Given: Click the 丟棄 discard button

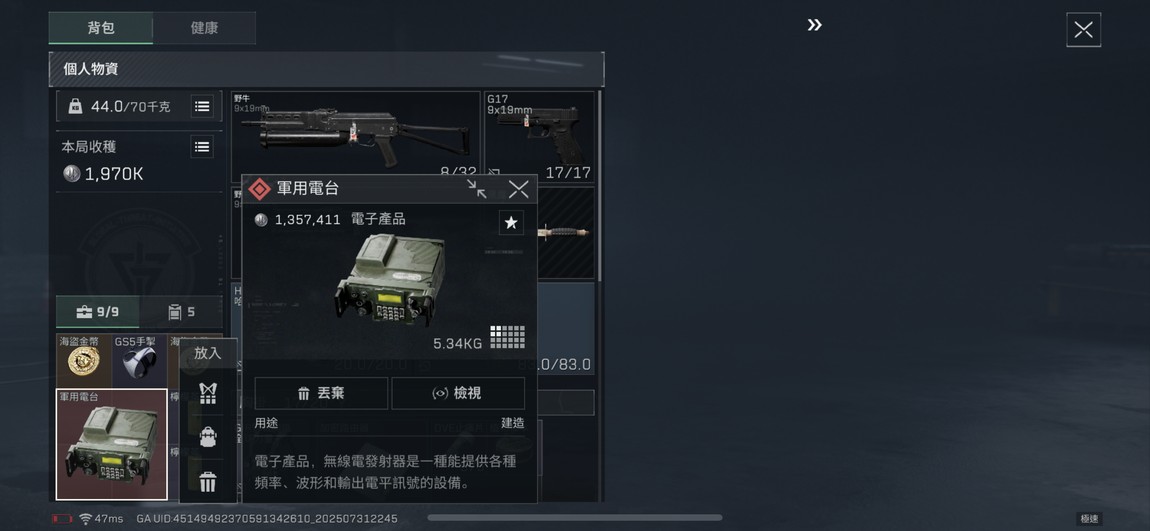Looking at the screenshot, I should (x=321, y=393).
